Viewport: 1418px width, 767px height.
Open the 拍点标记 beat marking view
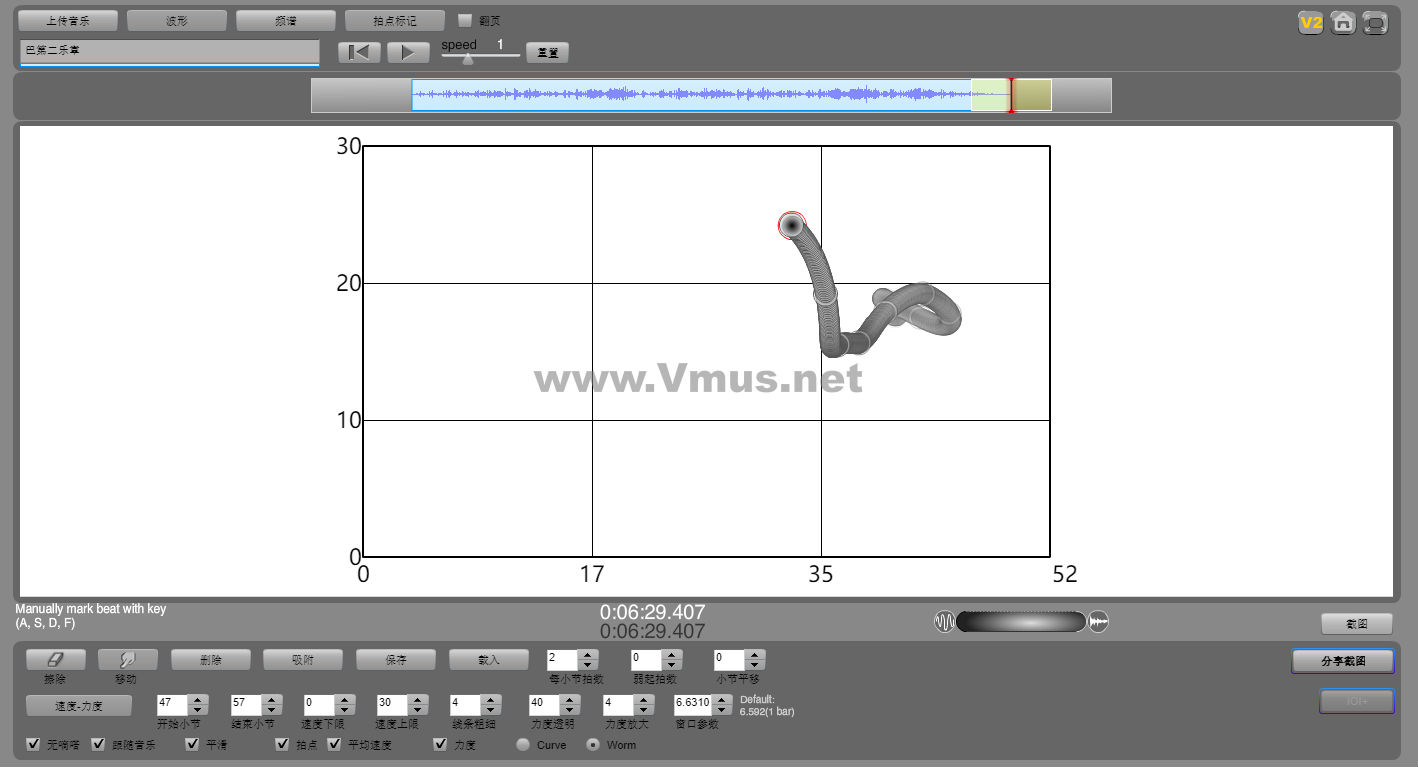click(x=395, y=20)
